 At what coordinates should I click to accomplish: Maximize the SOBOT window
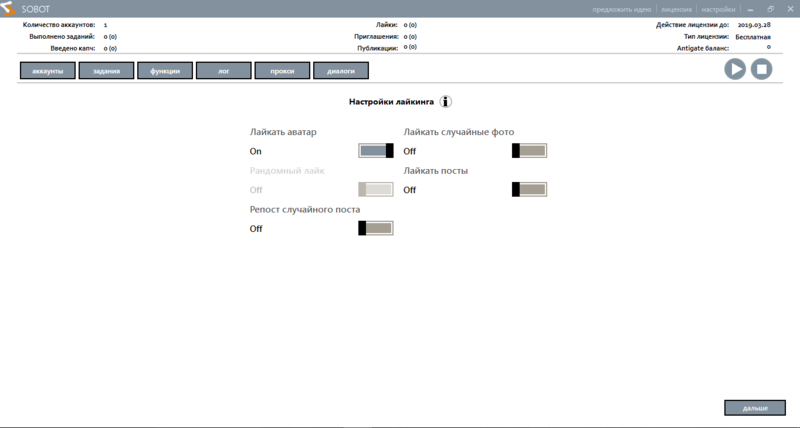point(771,9)
